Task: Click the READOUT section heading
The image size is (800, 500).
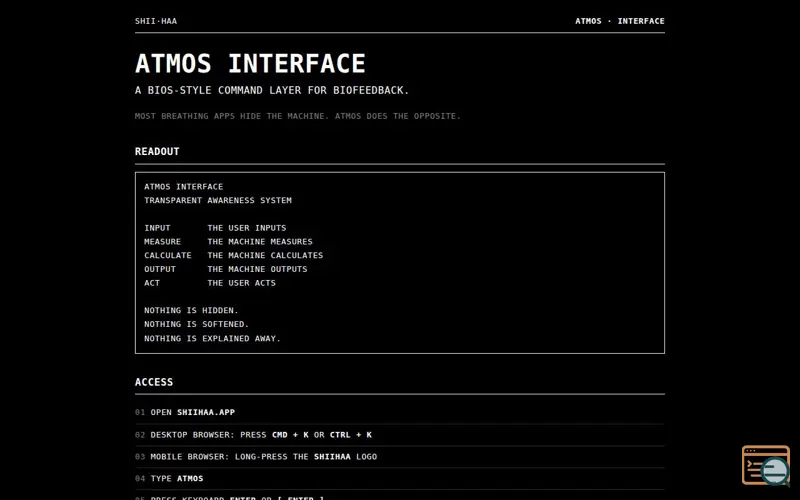Action: tap(157, 152)
